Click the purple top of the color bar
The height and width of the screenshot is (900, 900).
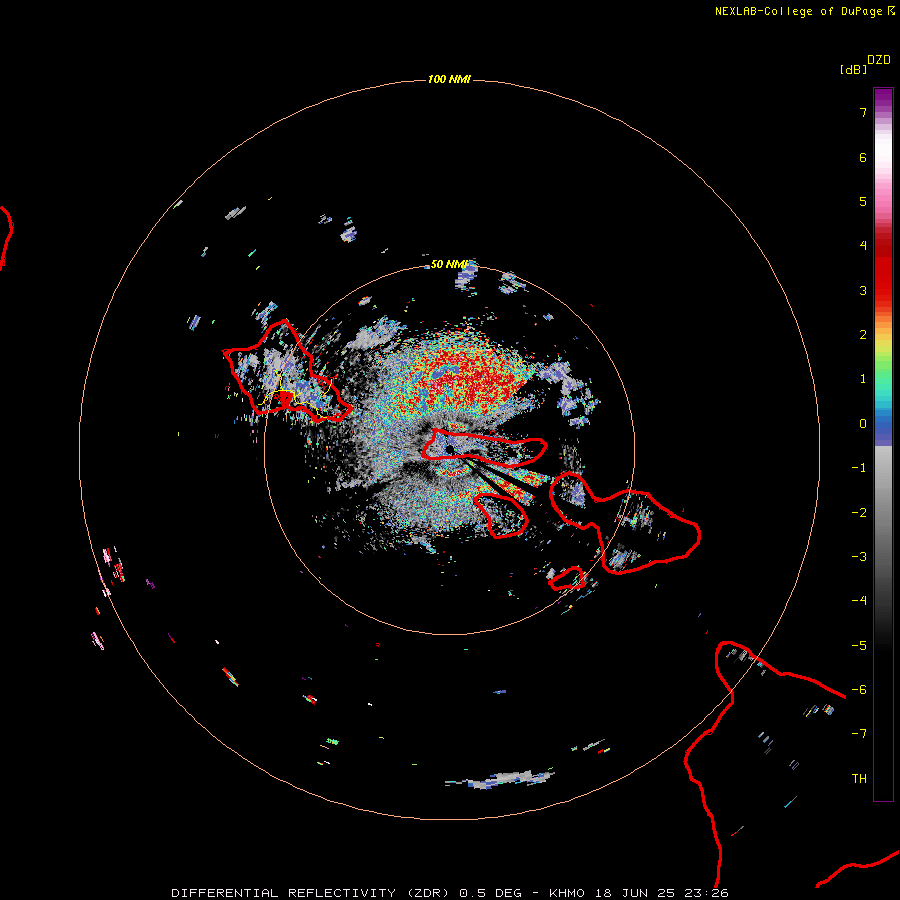point(883,99)
